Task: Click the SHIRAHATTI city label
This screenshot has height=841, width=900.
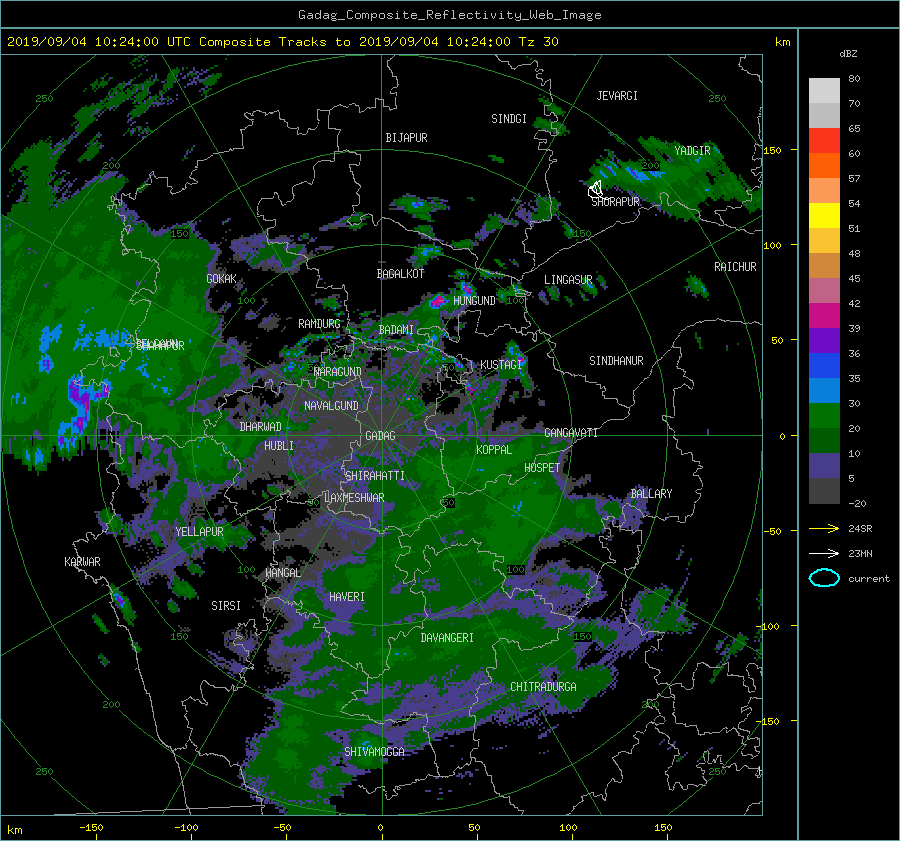Action: (x=375, y=476)
